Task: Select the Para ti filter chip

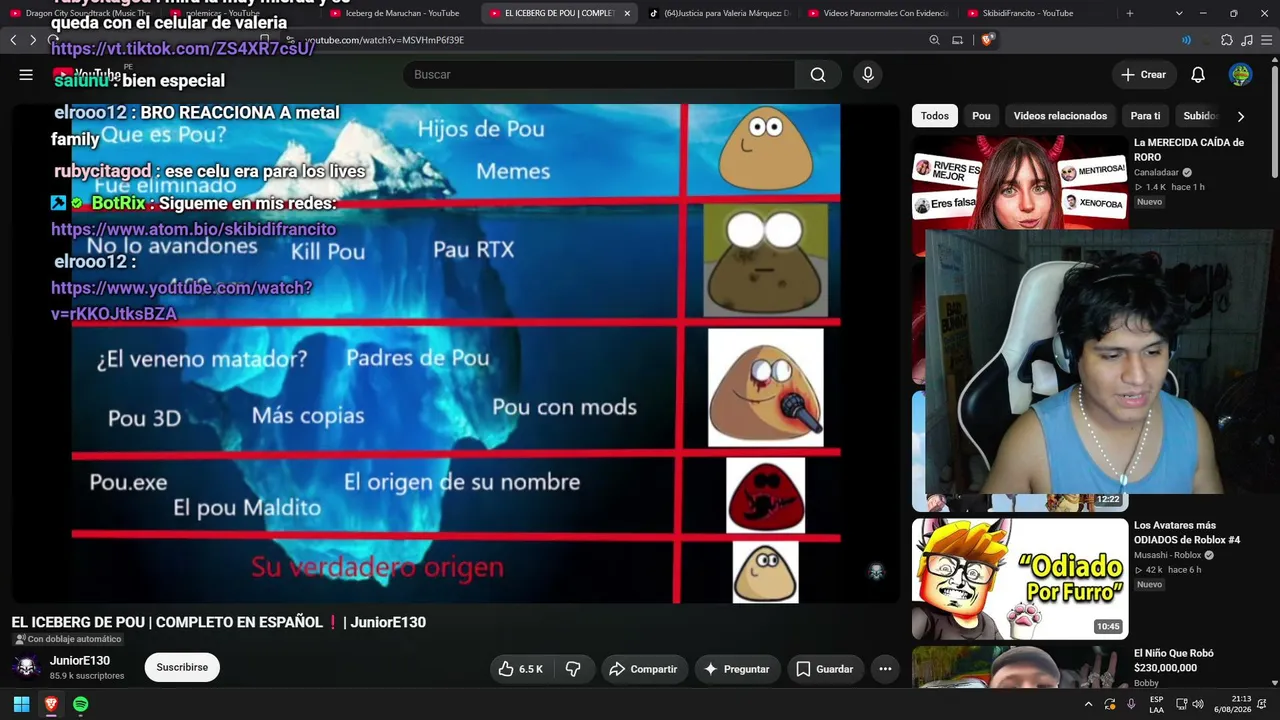Action: (x=1145, y=116)
